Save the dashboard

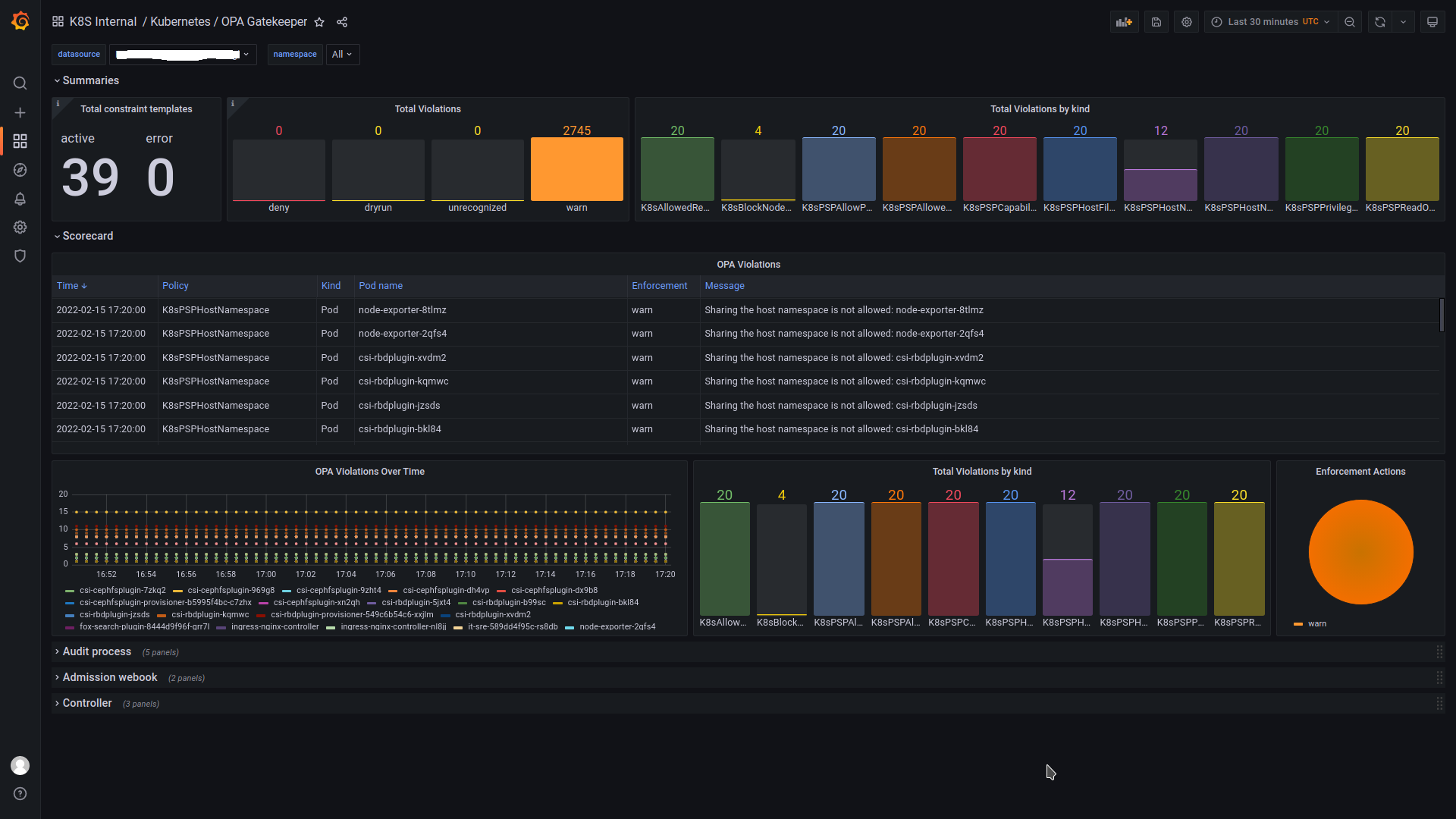click(x=1155, y=22)
